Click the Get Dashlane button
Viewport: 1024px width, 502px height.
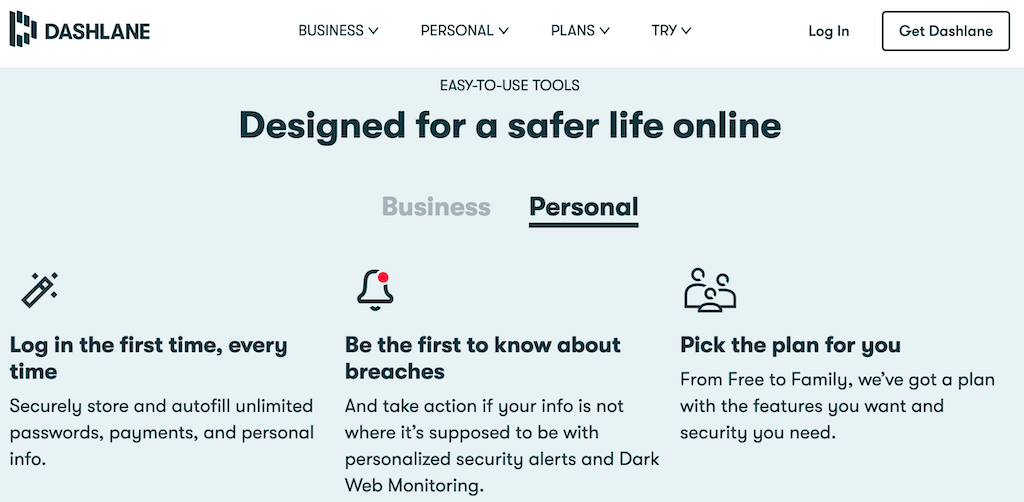point(946,31)
